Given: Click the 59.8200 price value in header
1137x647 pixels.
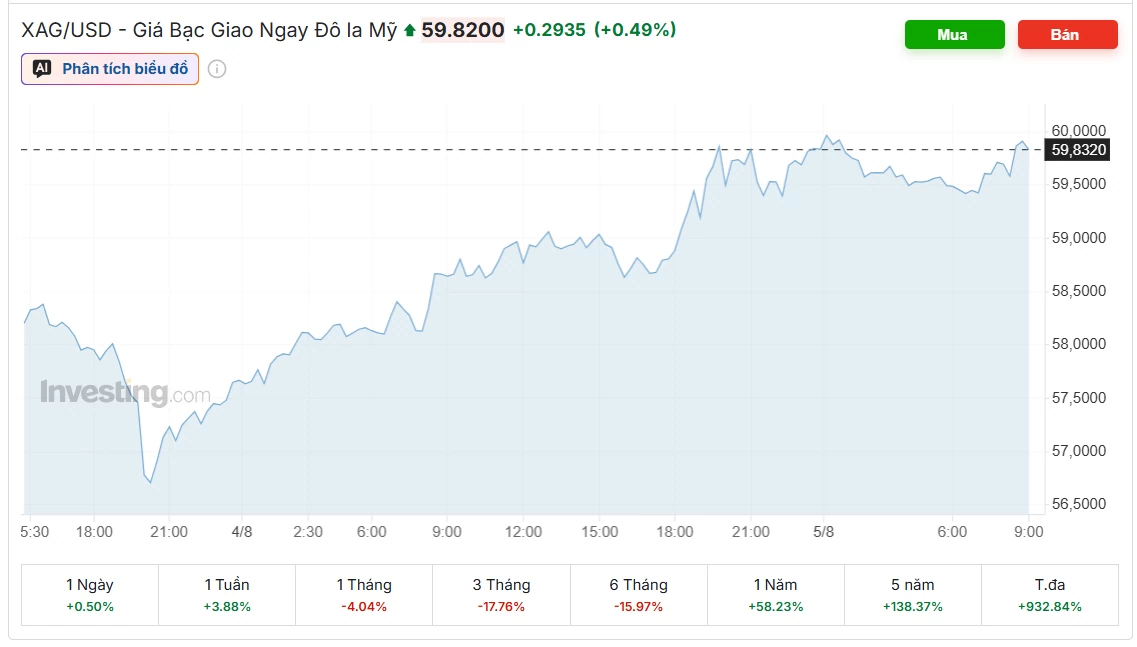Looking at the screenshot, I should tap(463, 30).
